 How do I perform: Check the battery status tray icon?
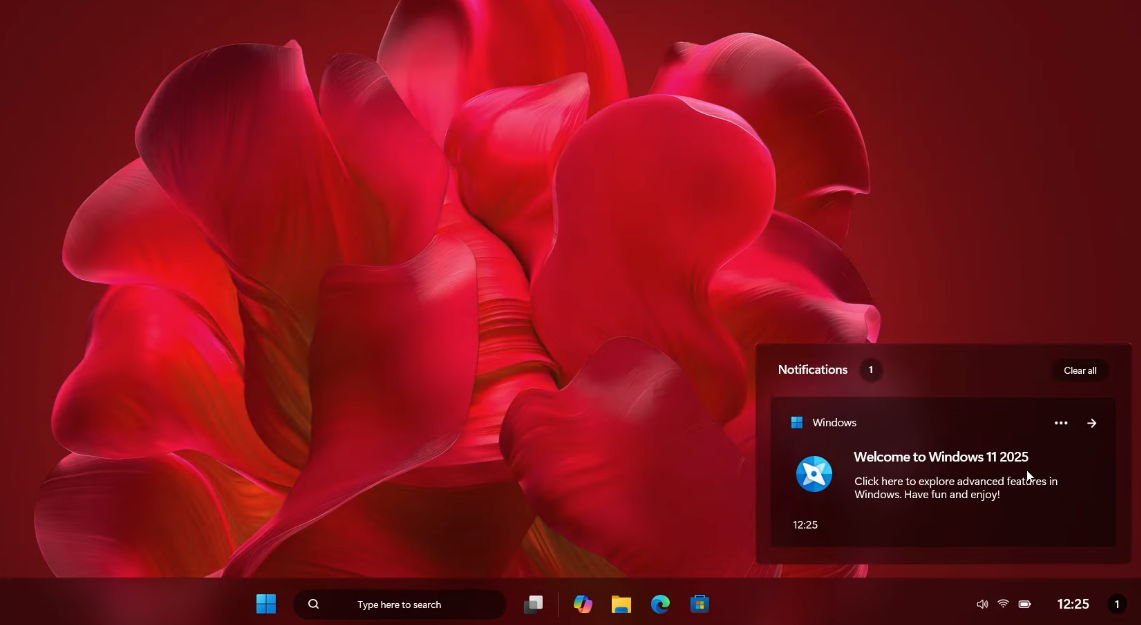(x=1025, y=604)
